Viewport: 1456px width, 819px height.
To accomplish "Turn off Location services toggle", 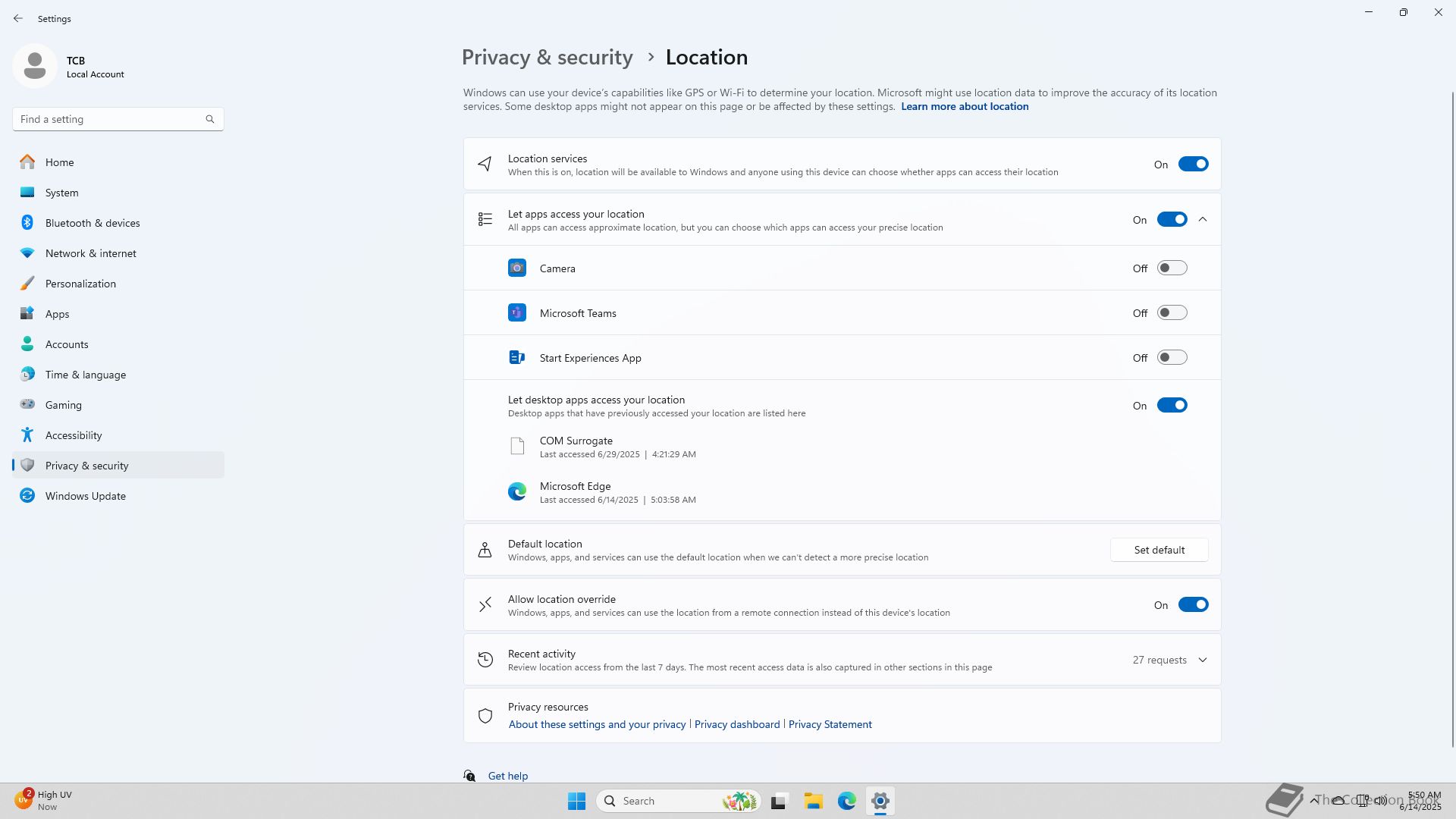I will (x=1192, y=165).
